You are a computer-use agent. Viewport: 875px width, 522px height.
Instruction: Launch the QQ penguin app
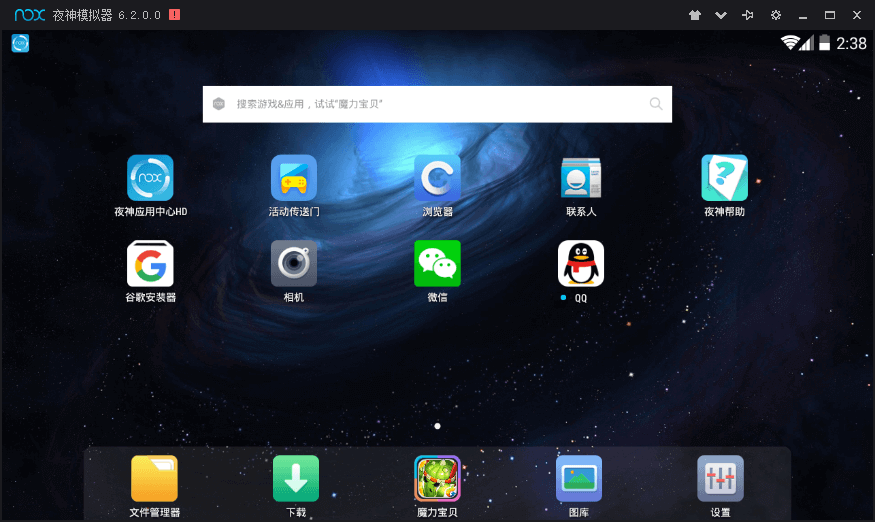581,264
